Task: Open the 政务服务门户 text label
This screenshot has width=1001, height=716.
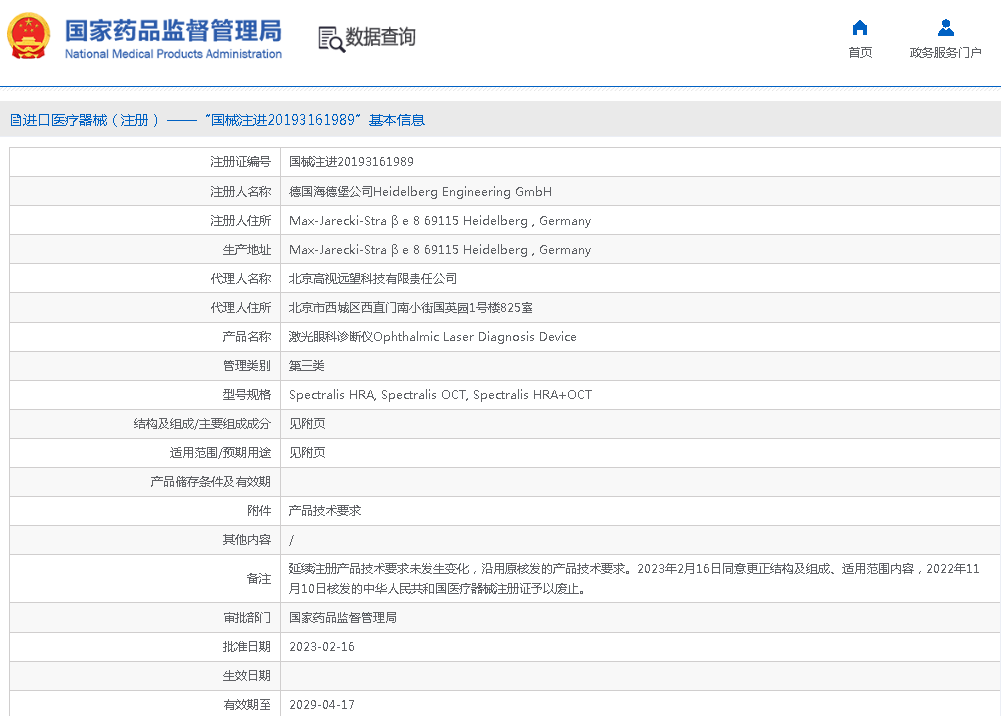Action: click(x=945, y=53)
